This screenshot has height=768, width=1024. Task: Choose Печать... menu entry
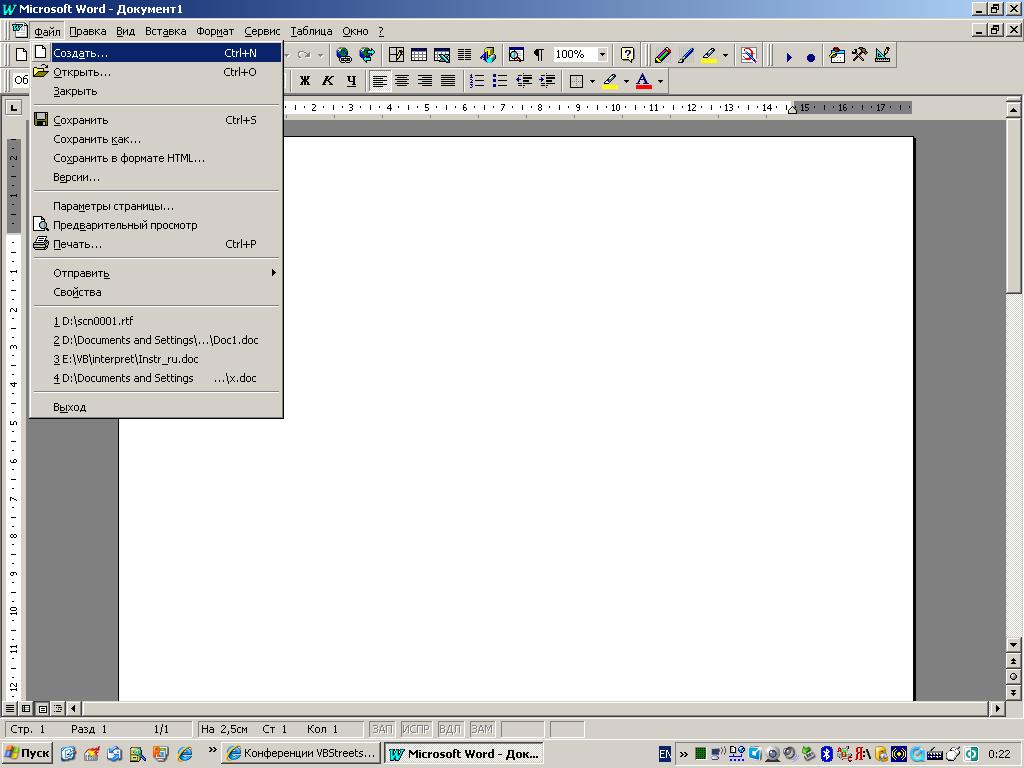[x=156, y=244]
